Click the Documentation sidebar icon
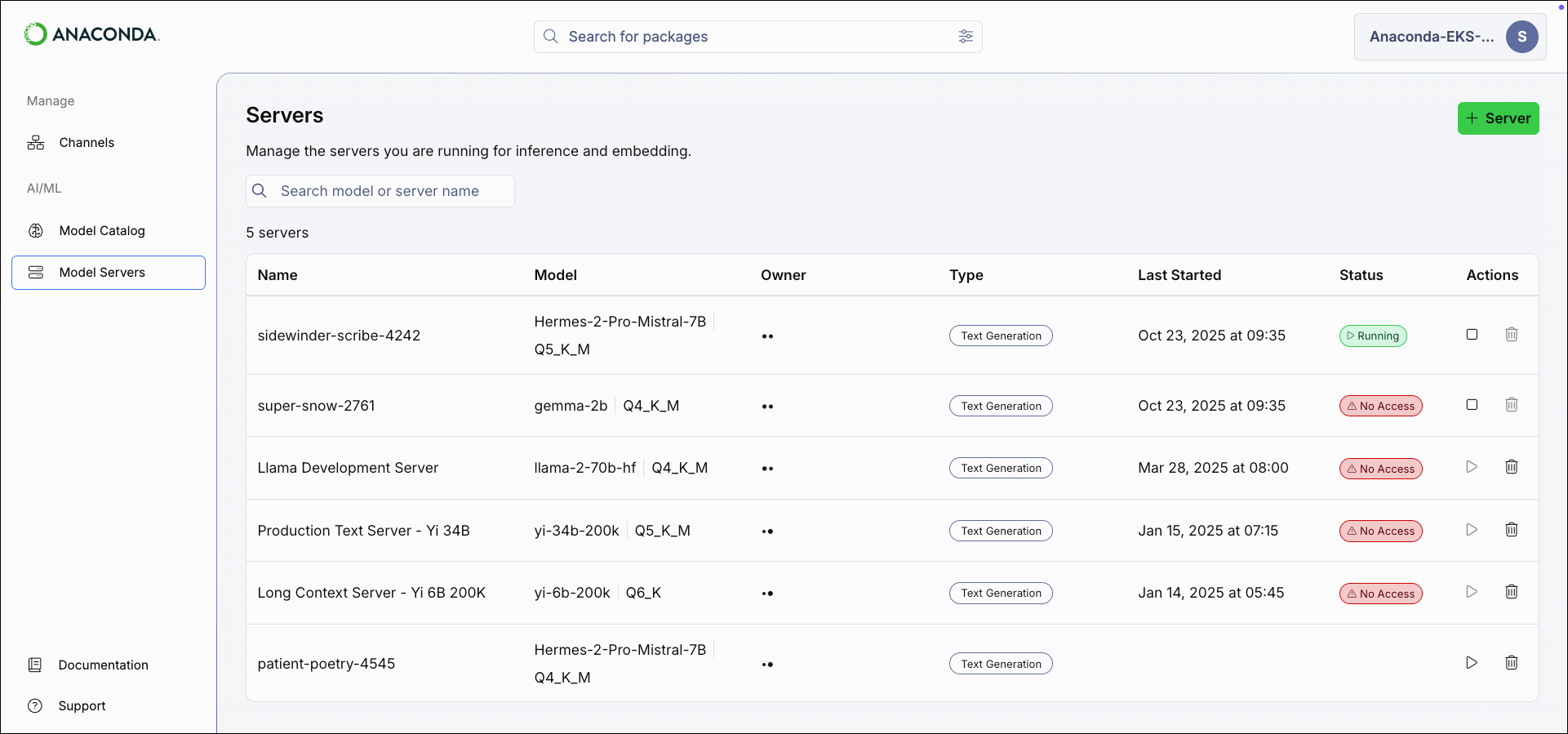1568x734 pixels. (x=35, y=665)
